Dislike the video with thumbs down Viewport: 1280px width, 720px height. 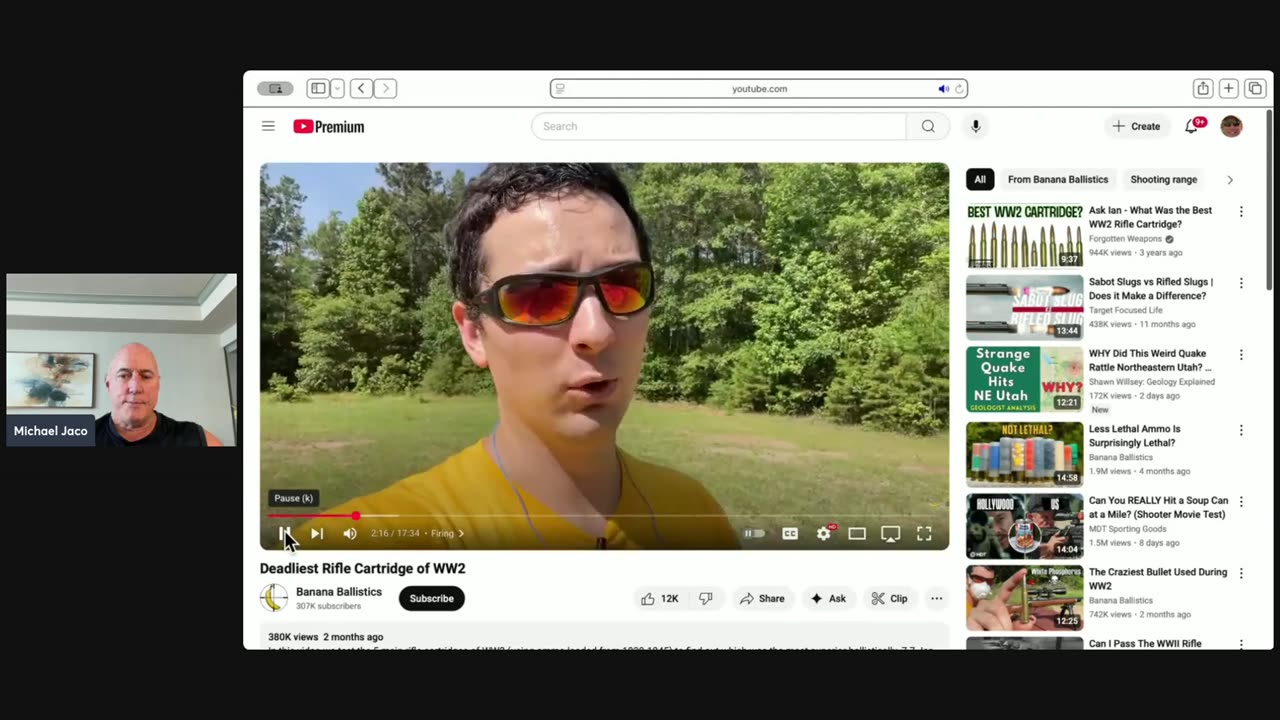click(x=706, y=599)
